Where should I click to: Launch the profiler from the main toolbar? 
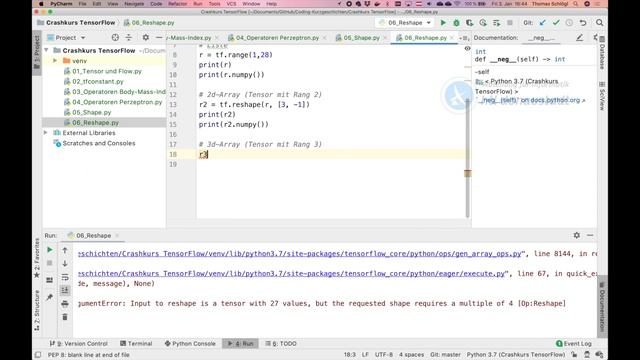[x=483, y=23]
